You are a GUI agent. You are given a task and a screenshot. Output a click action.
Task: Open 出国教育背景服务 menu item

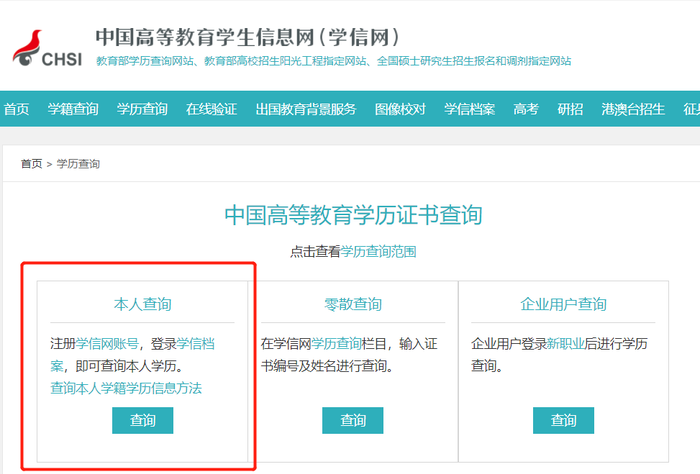click(x=305, y=109)
